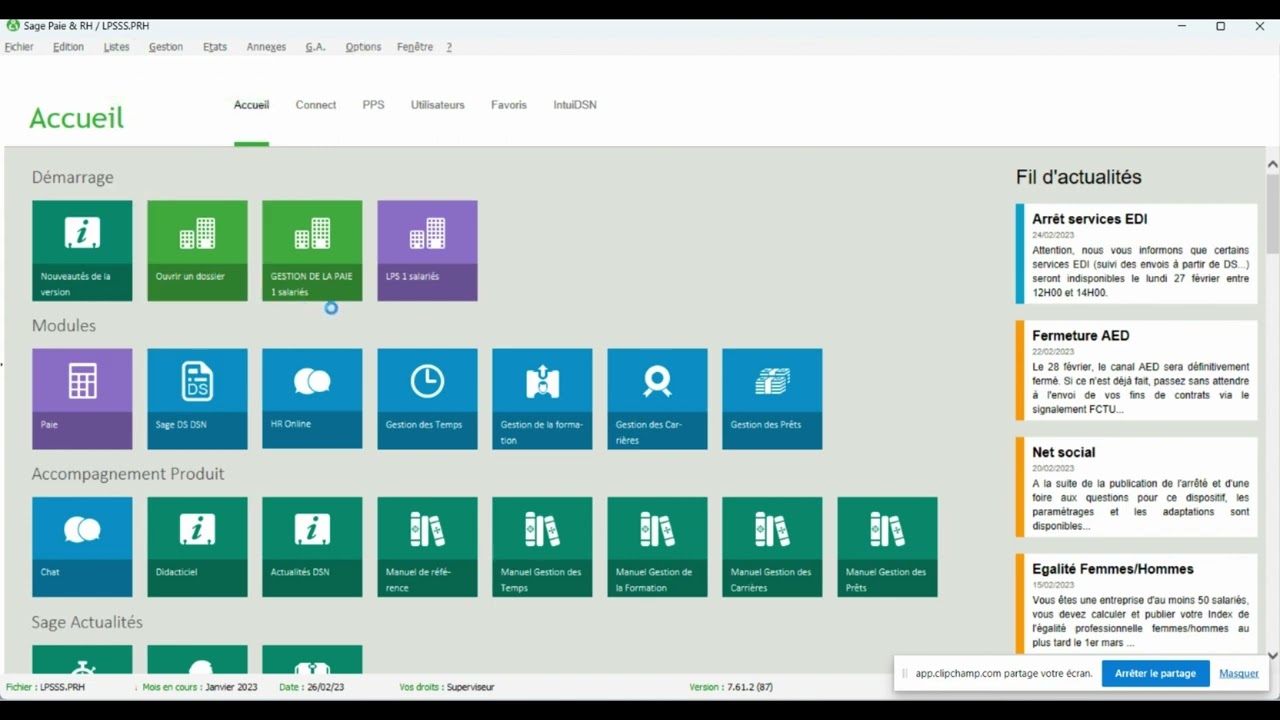Click the 'Fil d'actualités' heading

(x=1078, y=177)
